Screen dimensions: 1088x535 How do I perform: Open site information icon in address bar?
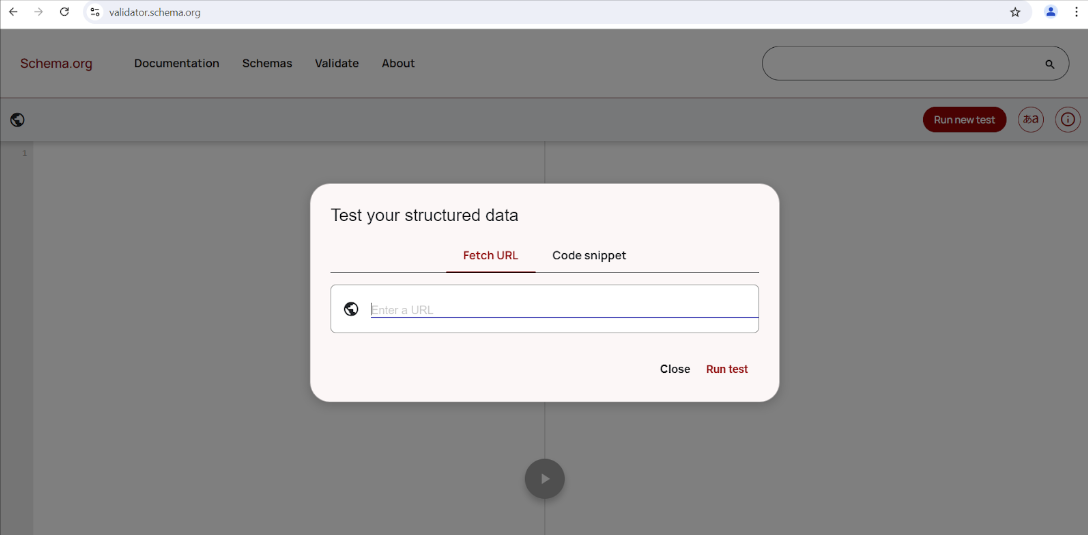click(x=95, y=12)
